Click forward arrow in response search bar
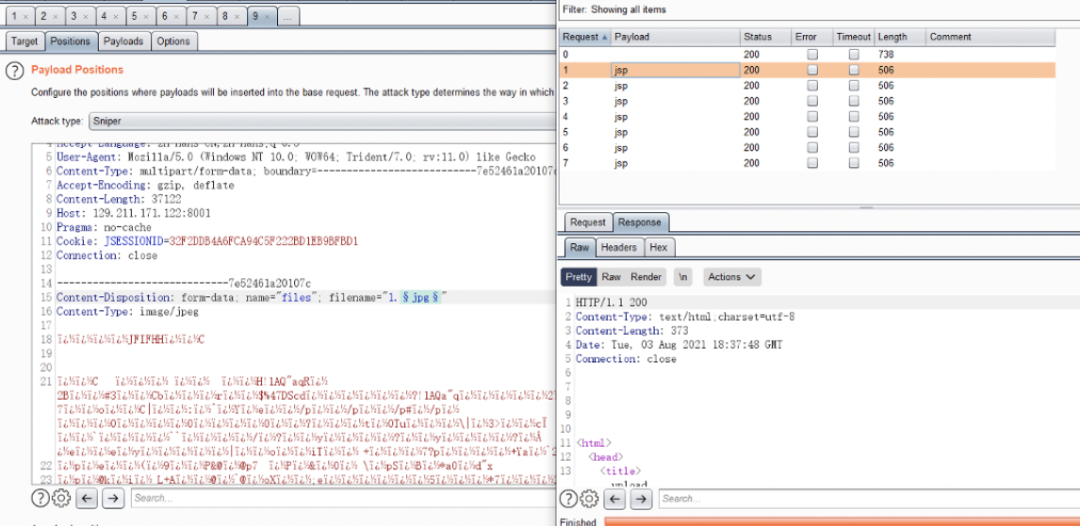Image resolution: width=1080 pixels, height=526 pixels. click(642, 499)
